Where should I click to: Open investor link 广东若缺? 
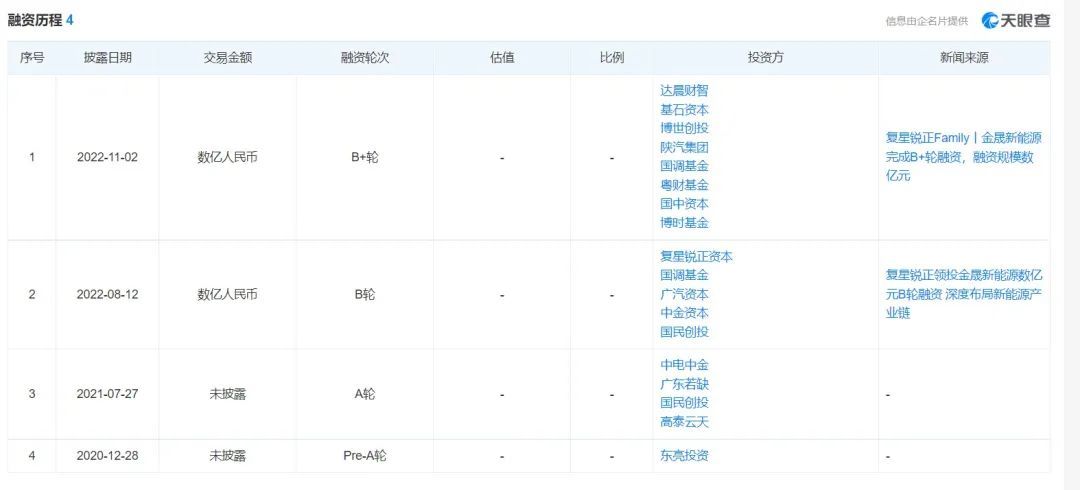pos(684,384)
